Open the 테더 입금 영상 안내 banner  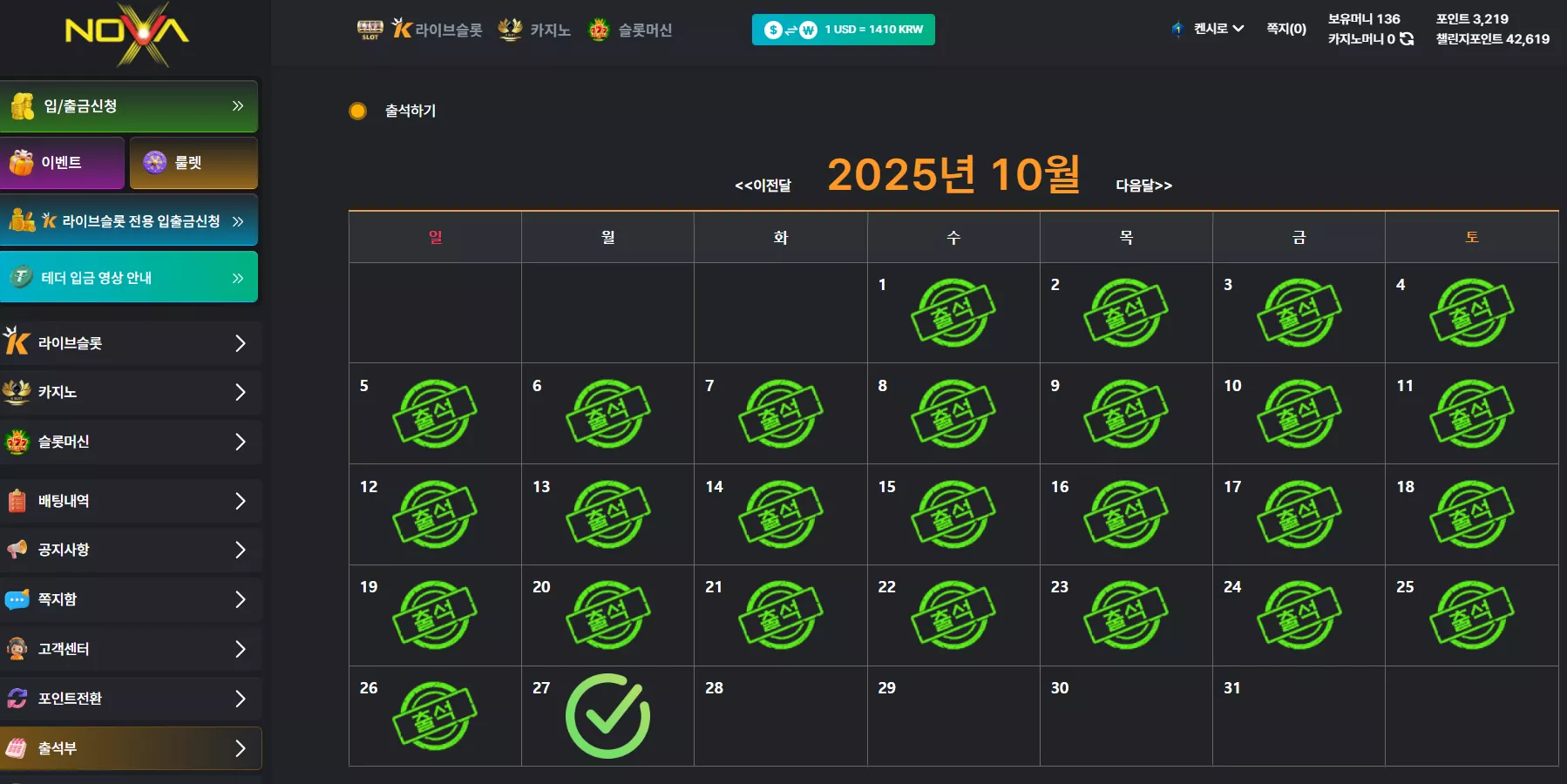(129, 277)
